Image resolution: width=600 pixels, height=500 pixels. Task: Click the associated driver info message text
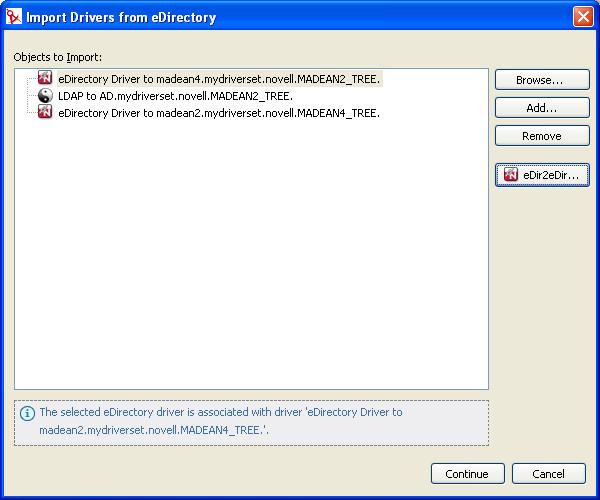[x=221, y=421]
